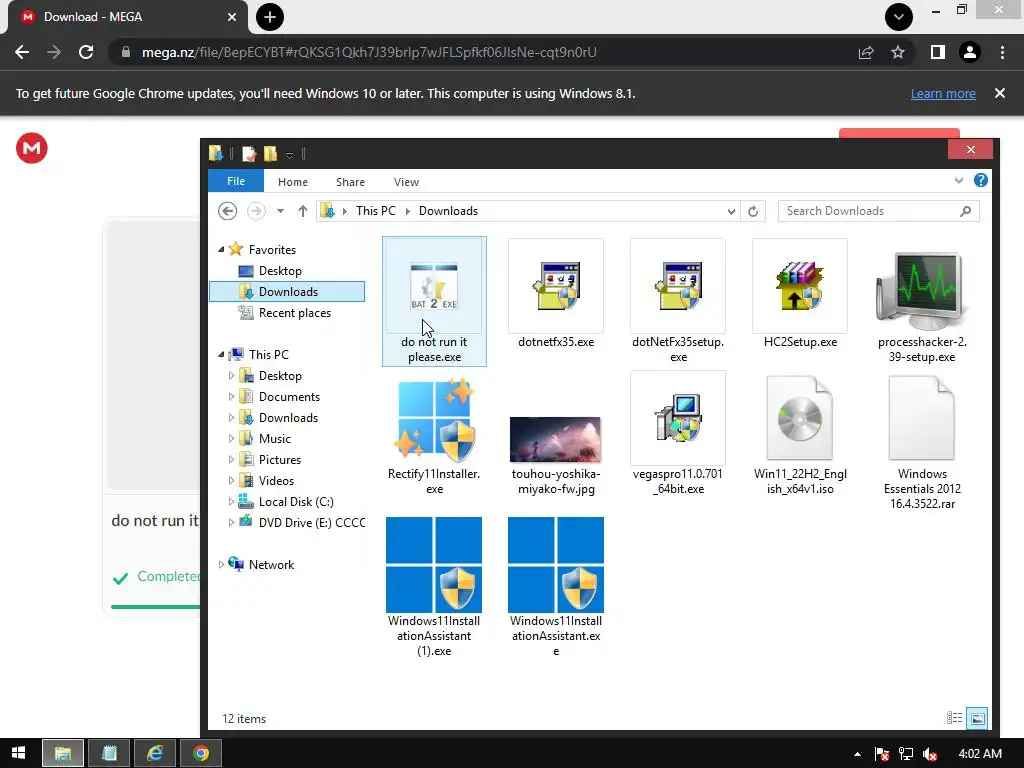This screenshot has height=768, width=1024.
Task: Refresh the Downloads folder view
Action: pyautogui.click(x=753, y=211)
